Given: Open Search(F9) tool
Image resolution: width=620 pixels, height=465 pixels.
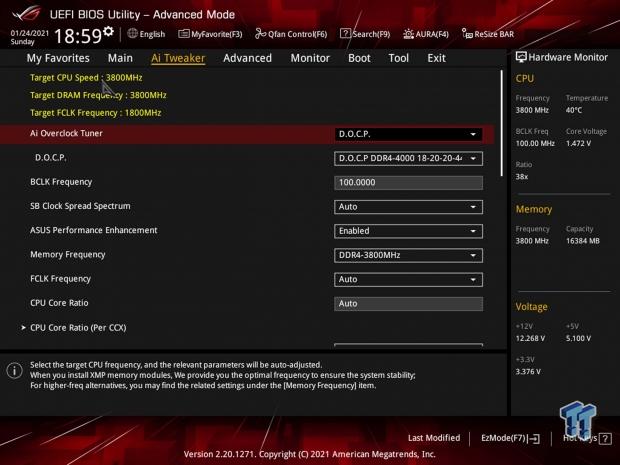Looking at the screenshot, I should [365, 34].
